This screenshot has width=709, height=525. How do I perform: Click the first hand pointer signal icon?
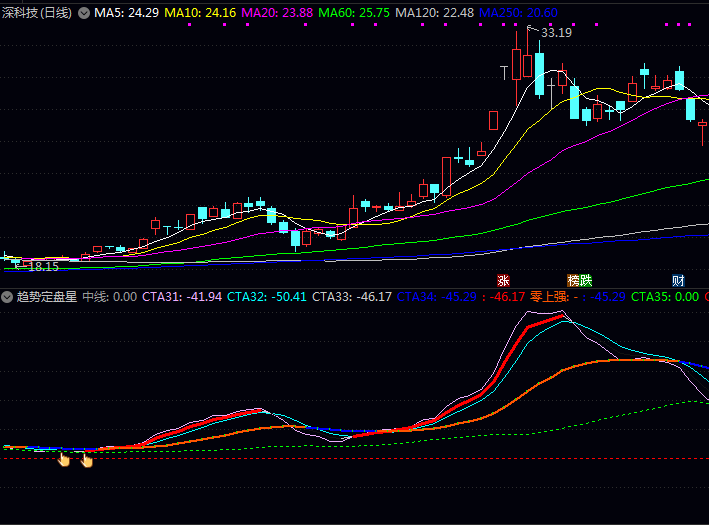[64, 459]
